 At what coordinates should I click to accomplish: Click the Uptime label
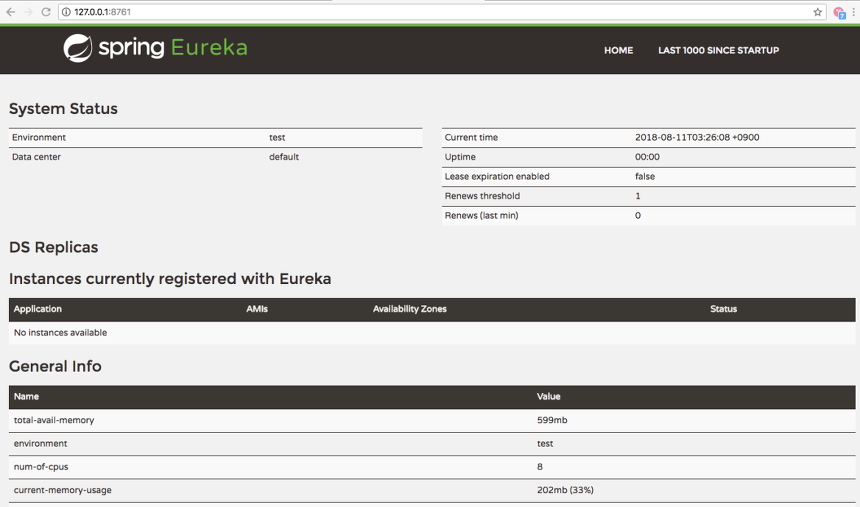pos(460,157)
